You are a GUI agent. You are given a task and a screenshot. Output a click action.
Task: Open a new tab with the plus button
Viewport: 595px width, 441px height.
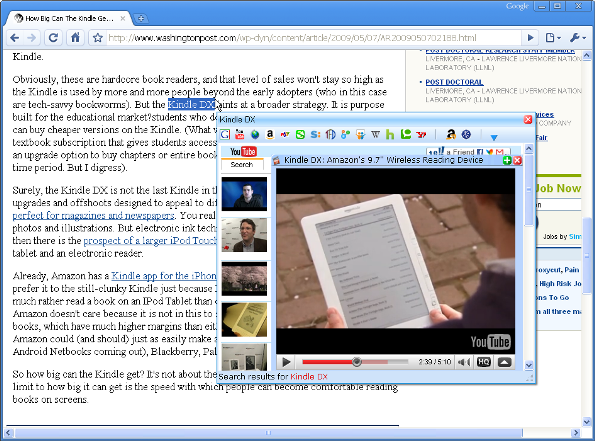(x=141, y=18)
